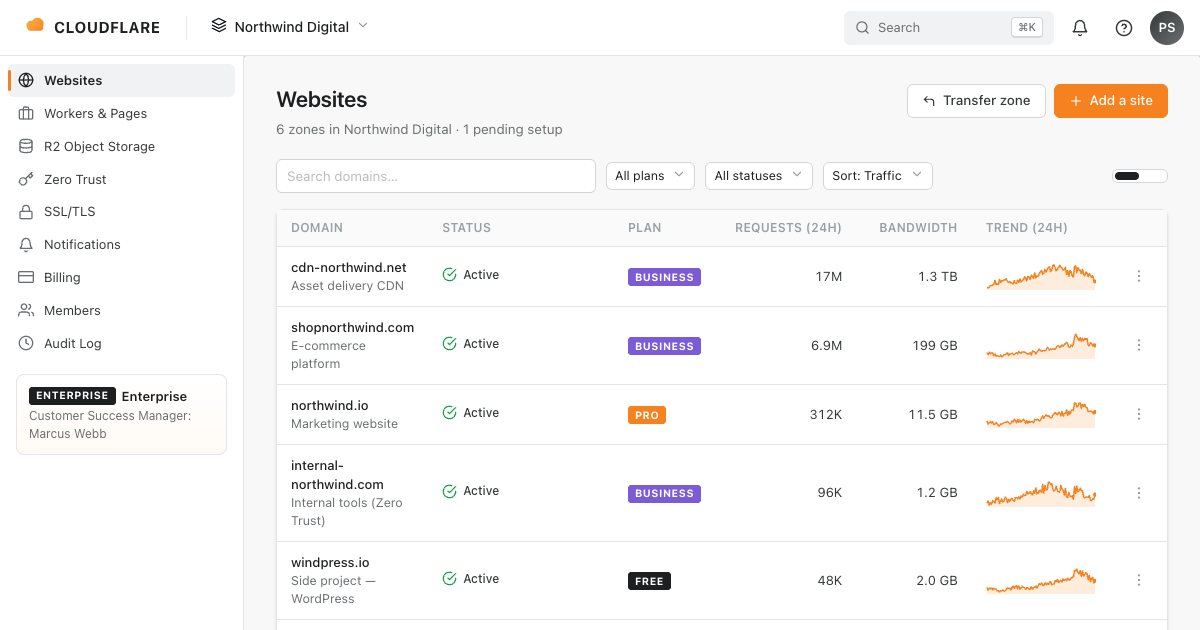The image size is (1200, 630).
Task: Click the Cloudflare logo
Action: (x=93, y=27)
